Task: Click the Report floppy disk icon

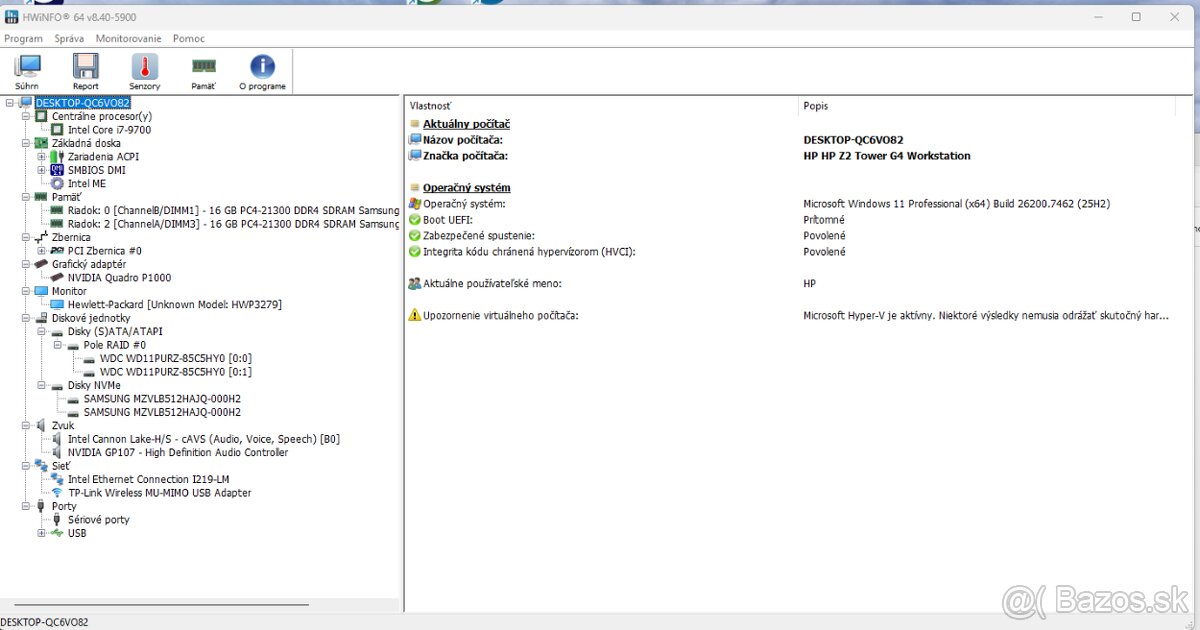Action: pyautogui.click(x=85, y=71)
